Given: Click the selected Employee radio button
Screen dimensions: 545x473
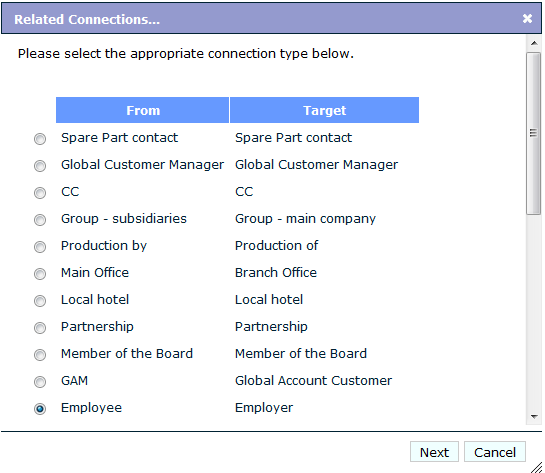Looking at the screenshot, I should pos(40,409).
